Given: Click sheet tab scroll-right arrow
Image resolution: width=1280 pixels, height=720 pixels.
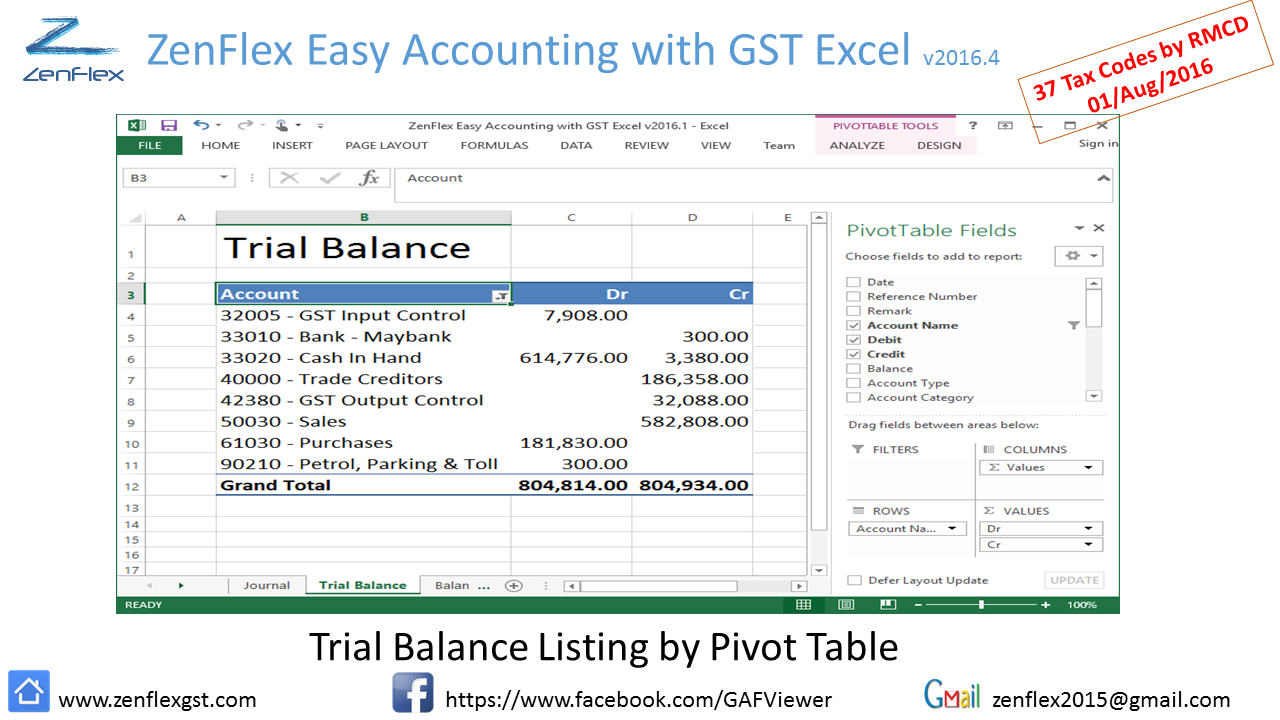Looking at the screenshot, I should pyautogui.click(x=181, y=586).
